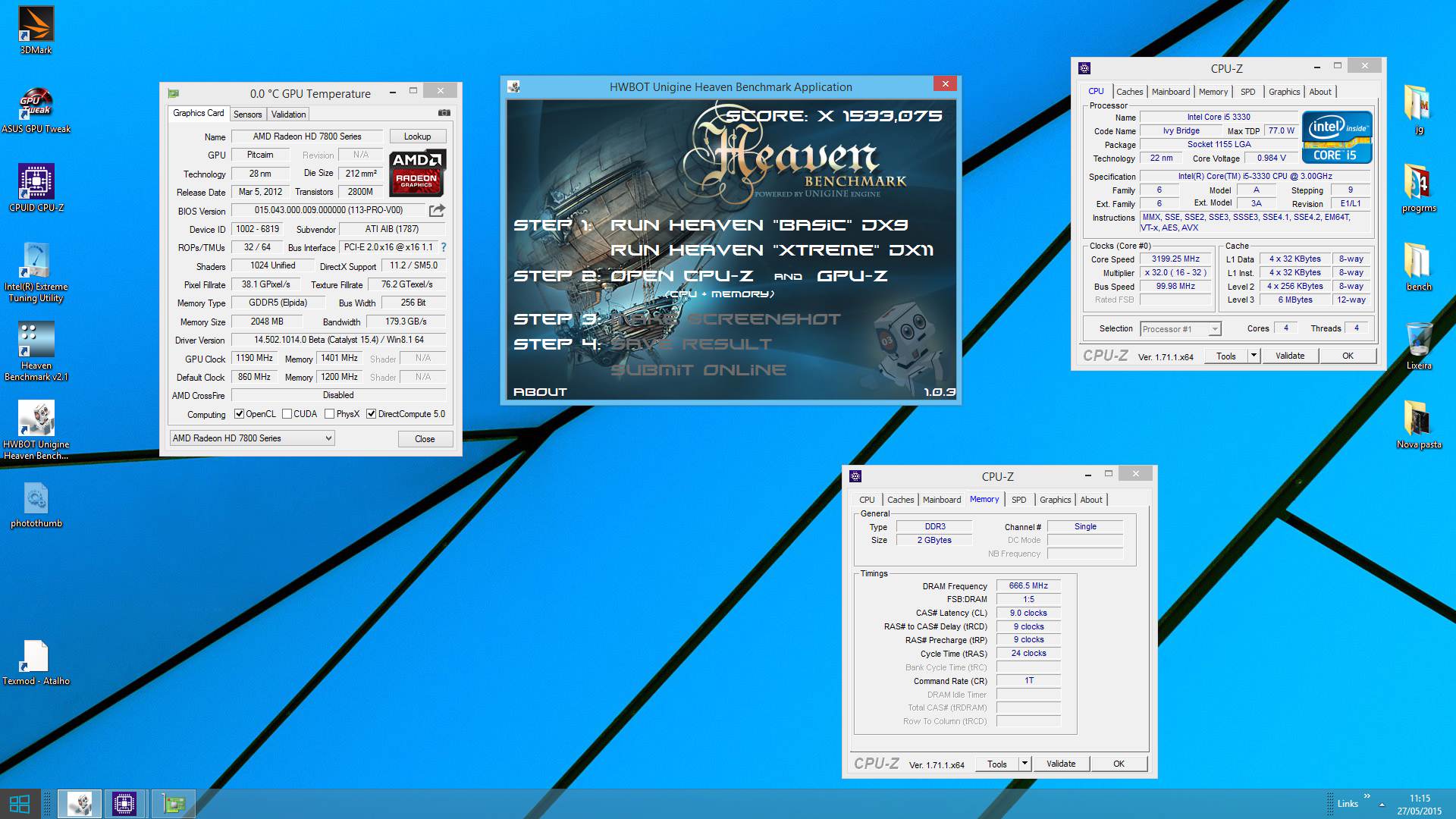Screen dimensions: 1456x819
Task: Launch Heaven Benchmark v2.1 desktop icon
Action: 36,351
